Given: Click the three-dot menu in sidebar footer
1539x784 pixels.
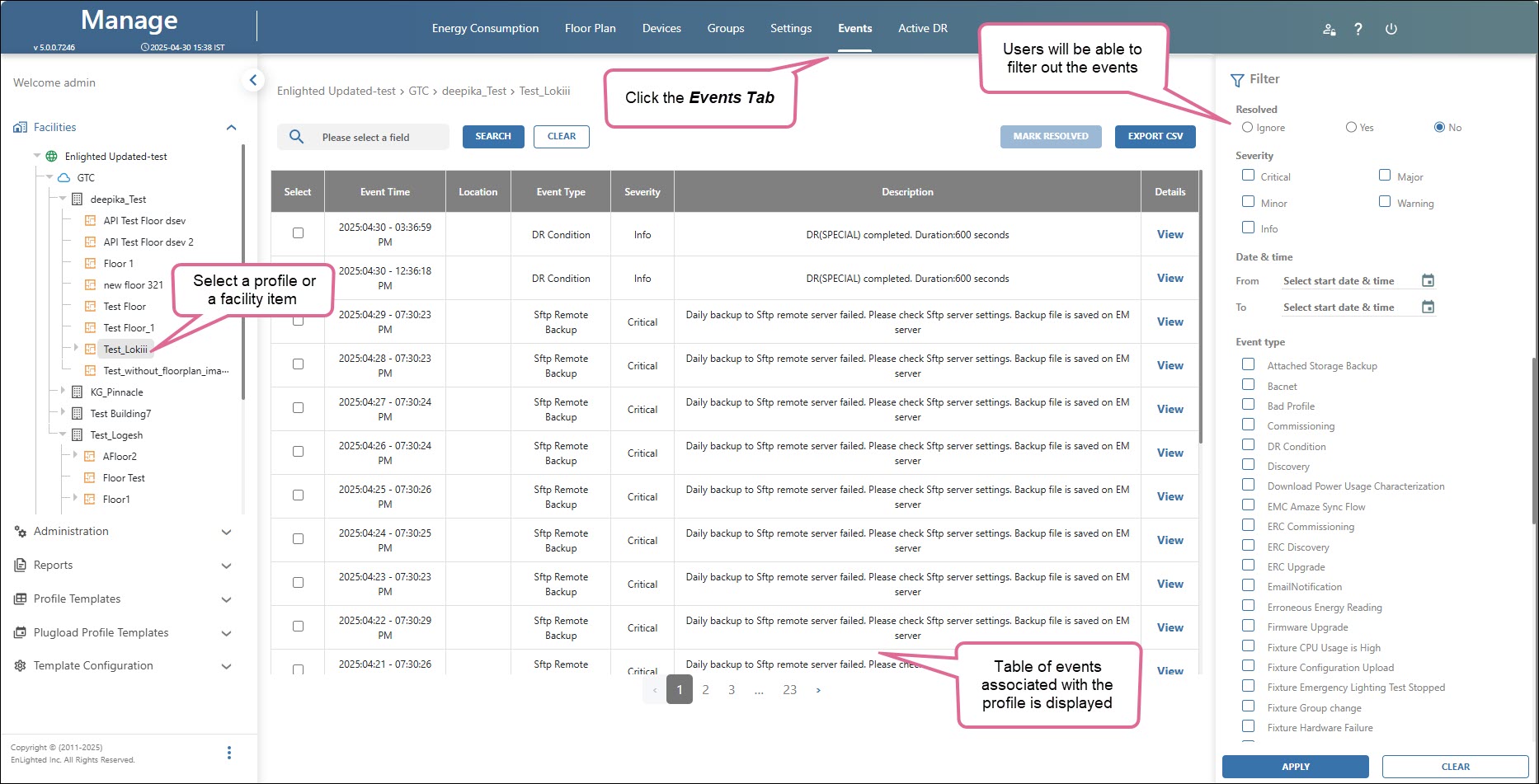Looking at the screenshot, I should pyautogui.click(x=228, y=753).
